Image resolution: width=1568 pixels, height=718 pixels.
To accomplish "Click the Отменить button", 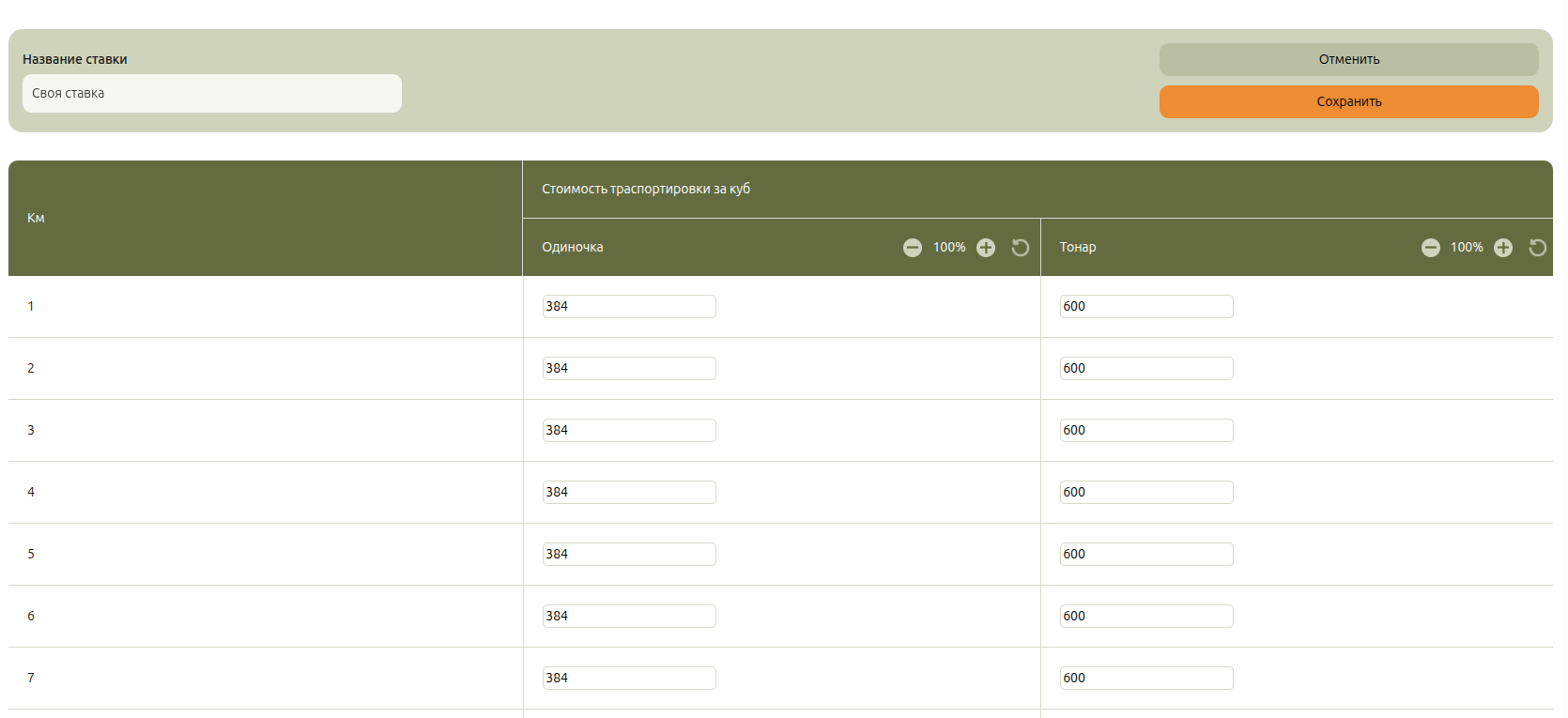I will [x=1348, y=59].
